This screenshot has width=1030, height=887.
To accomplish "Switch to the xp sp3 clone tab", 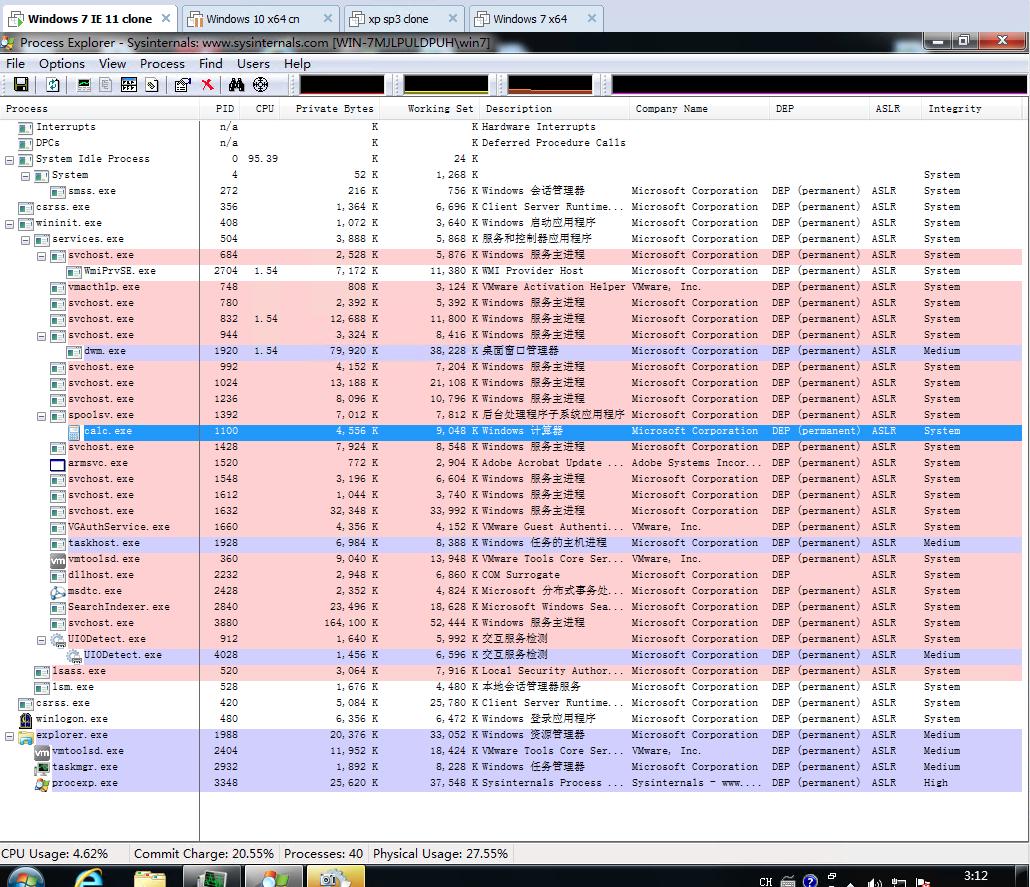I will (403, 19).
